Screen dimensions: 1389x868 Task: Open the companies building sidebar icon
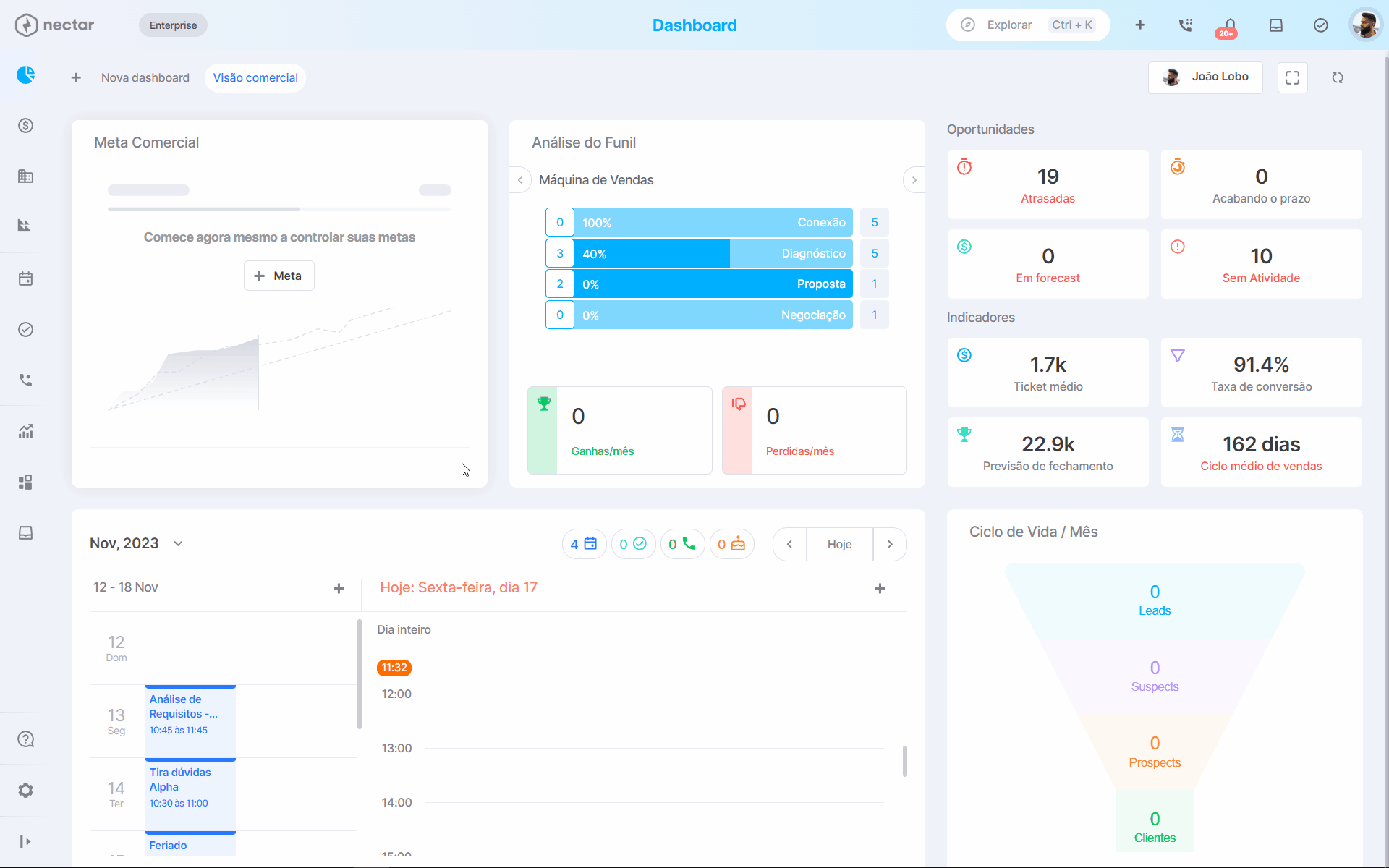[26, 176]
